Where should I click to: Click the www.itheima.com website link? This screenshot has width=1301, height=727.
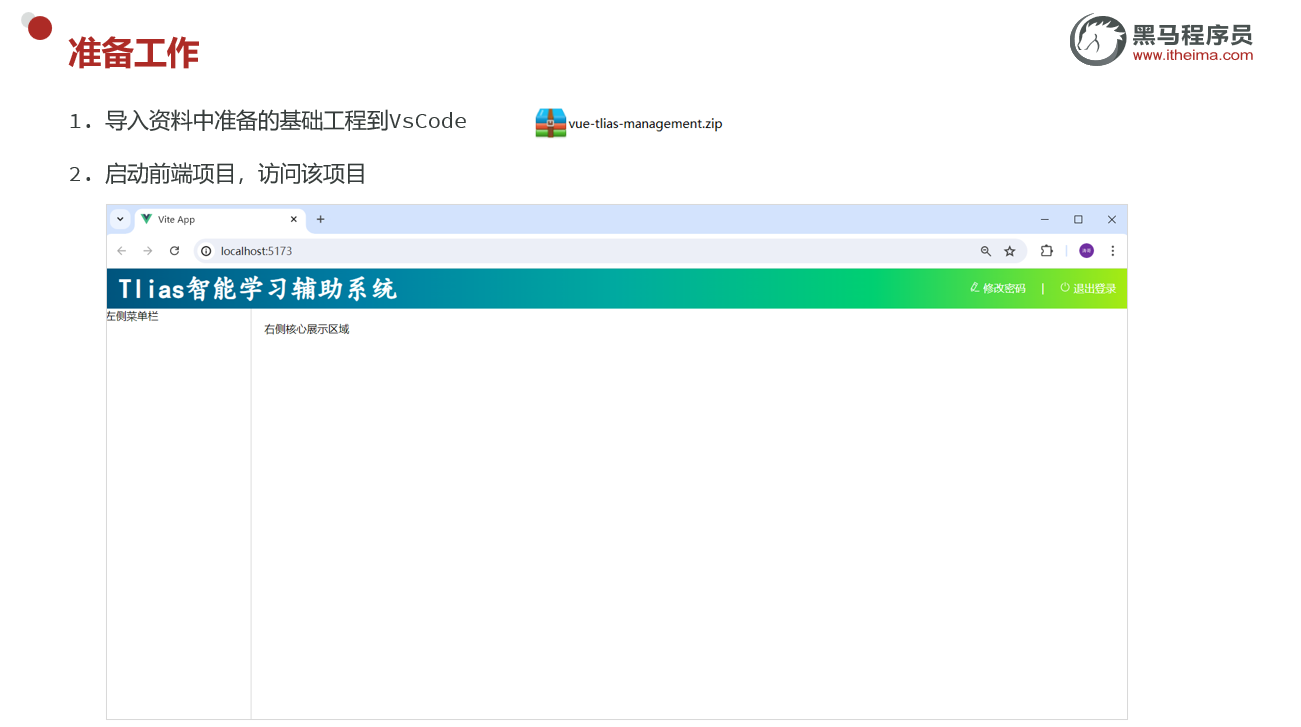[1191, 56]
